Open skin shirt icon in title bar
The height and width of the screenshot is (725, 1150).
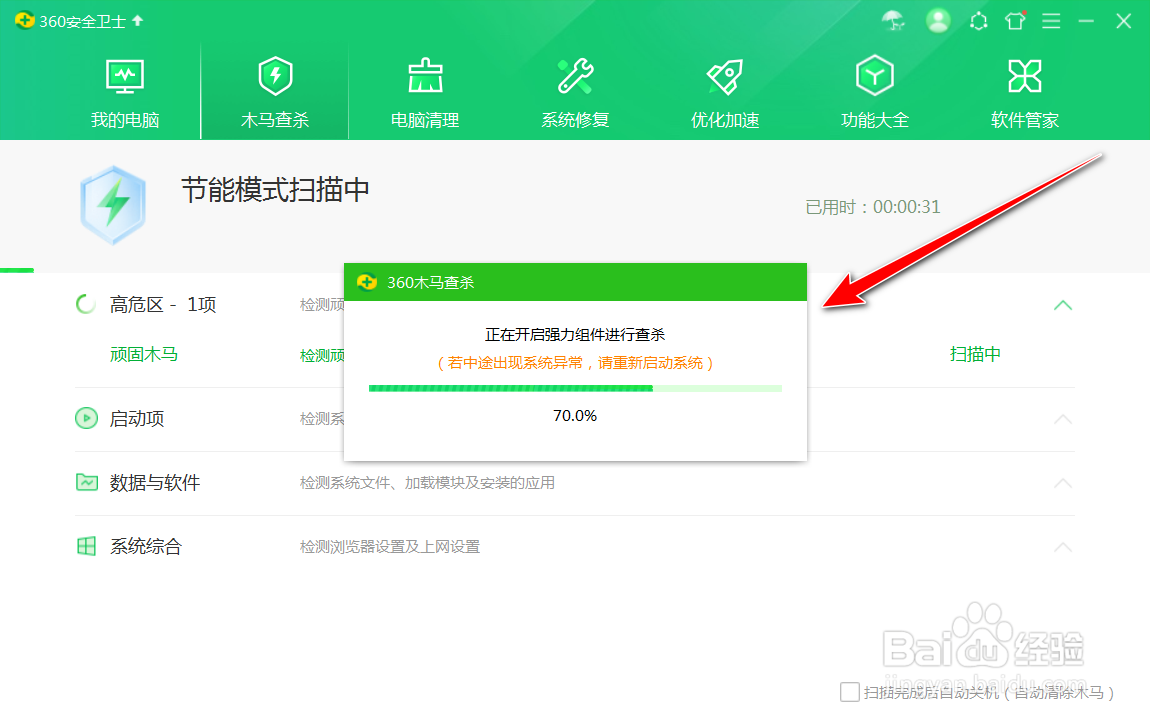pyautogui.click(x=1015, y=21)
